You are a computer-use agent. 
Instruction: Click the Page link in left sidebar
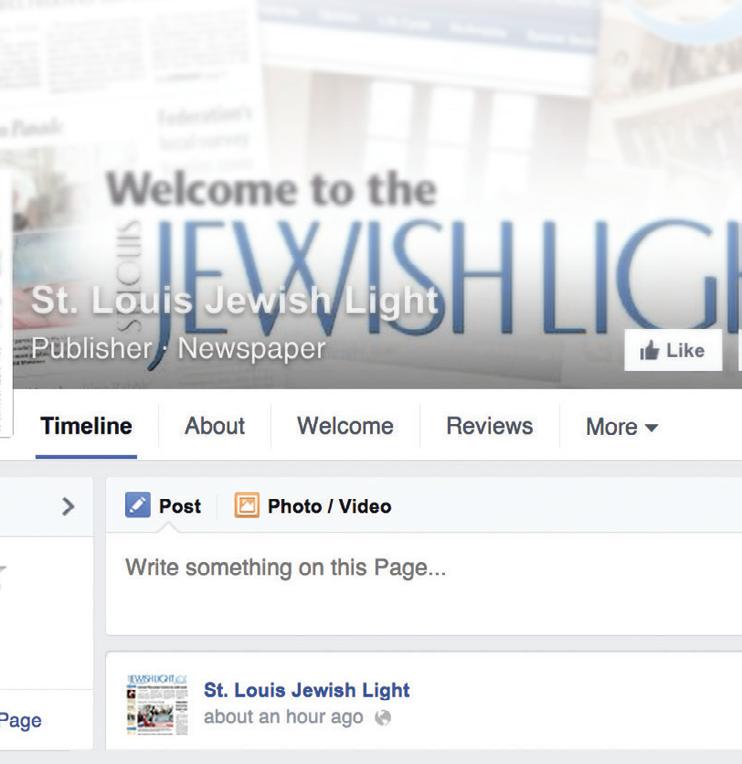[20, 720]
